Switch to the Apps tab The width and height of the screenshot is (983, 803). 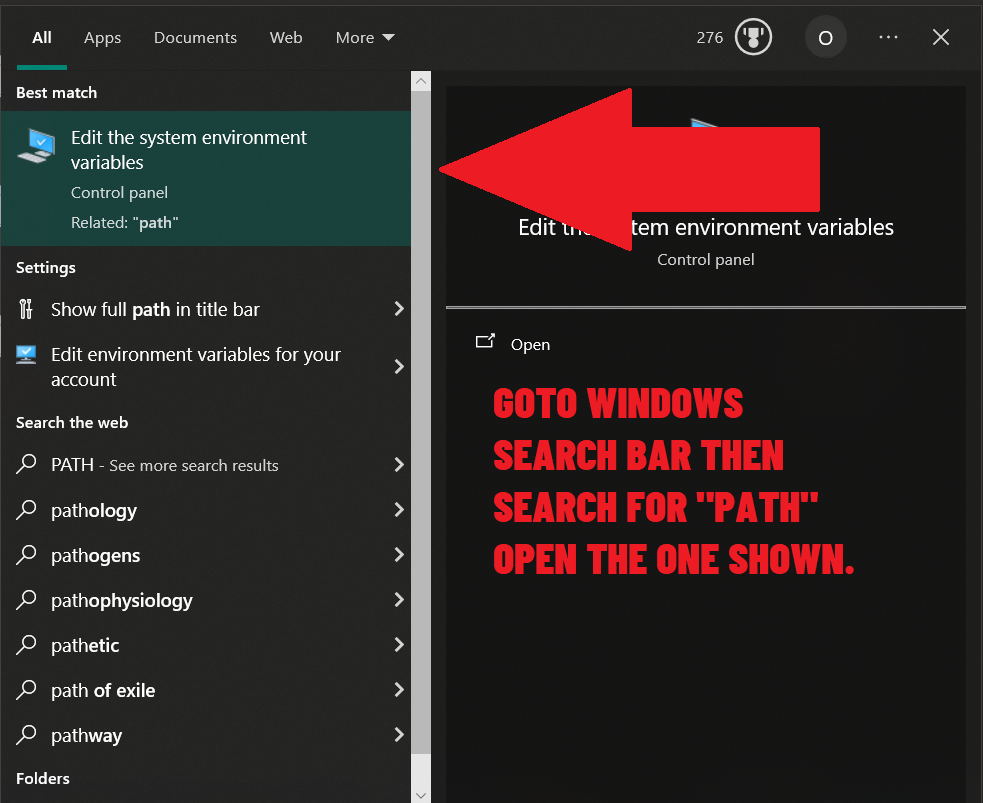(x=102, y=38)
